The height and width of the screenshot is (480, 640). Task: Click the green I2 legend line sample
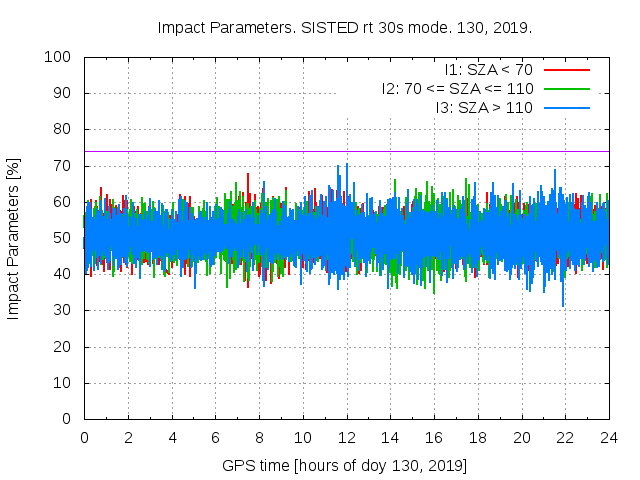click(565, 88)
